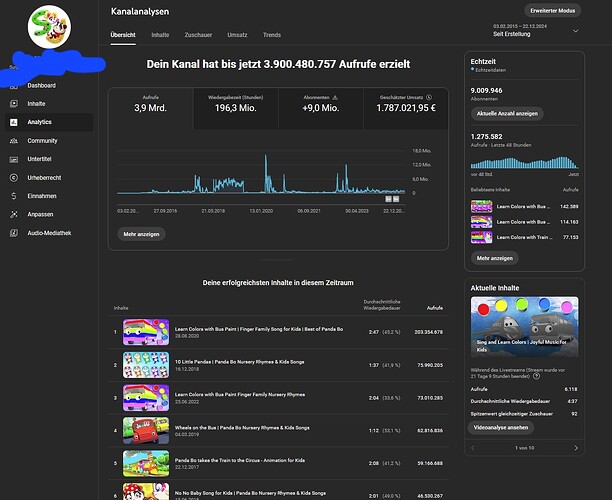Viewport: 612px width, 500px height.
Task: Select the Analytics sidebar icon
Action: 14,122
